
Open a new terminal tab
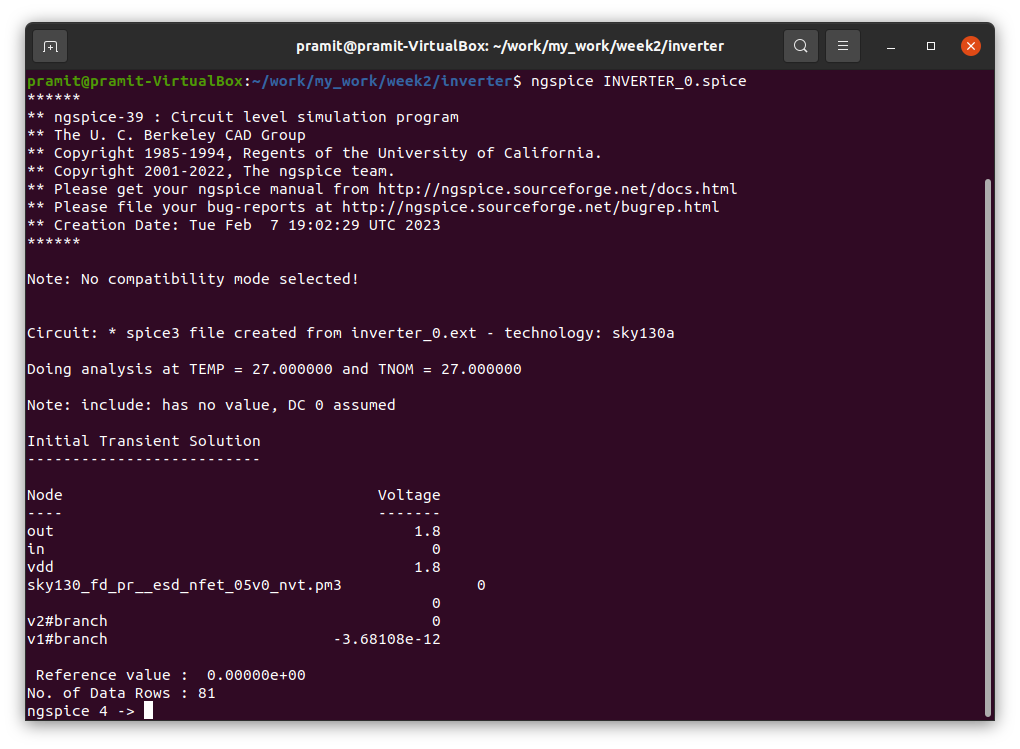[50, 46]
